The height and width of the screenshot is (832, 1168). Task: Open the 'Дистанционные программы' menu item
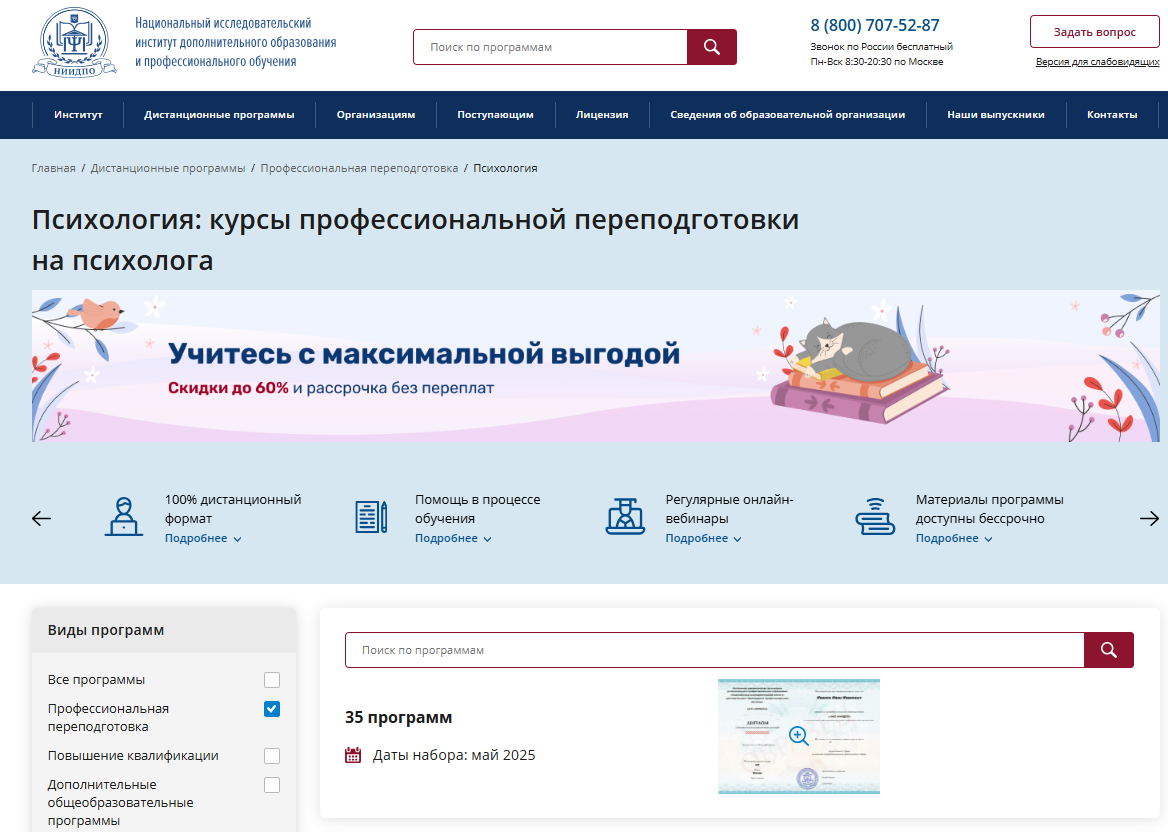[x=219, y=115]
